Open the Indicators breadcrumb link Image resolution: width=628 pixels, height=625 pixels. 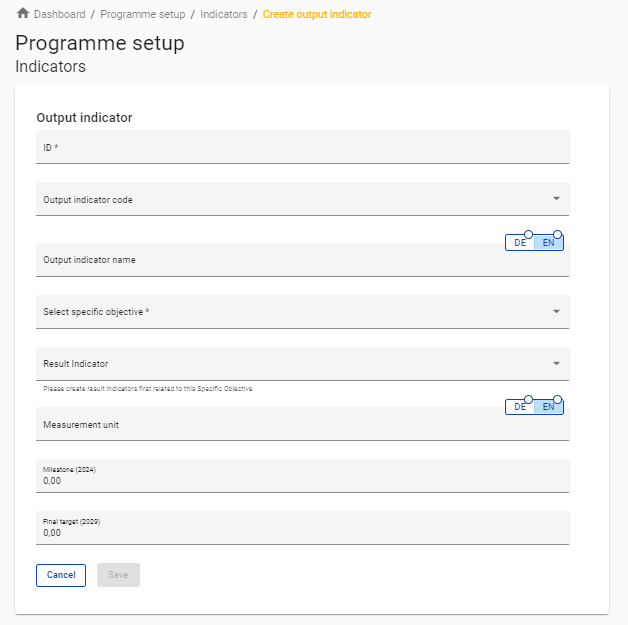(x=223, y=14)
